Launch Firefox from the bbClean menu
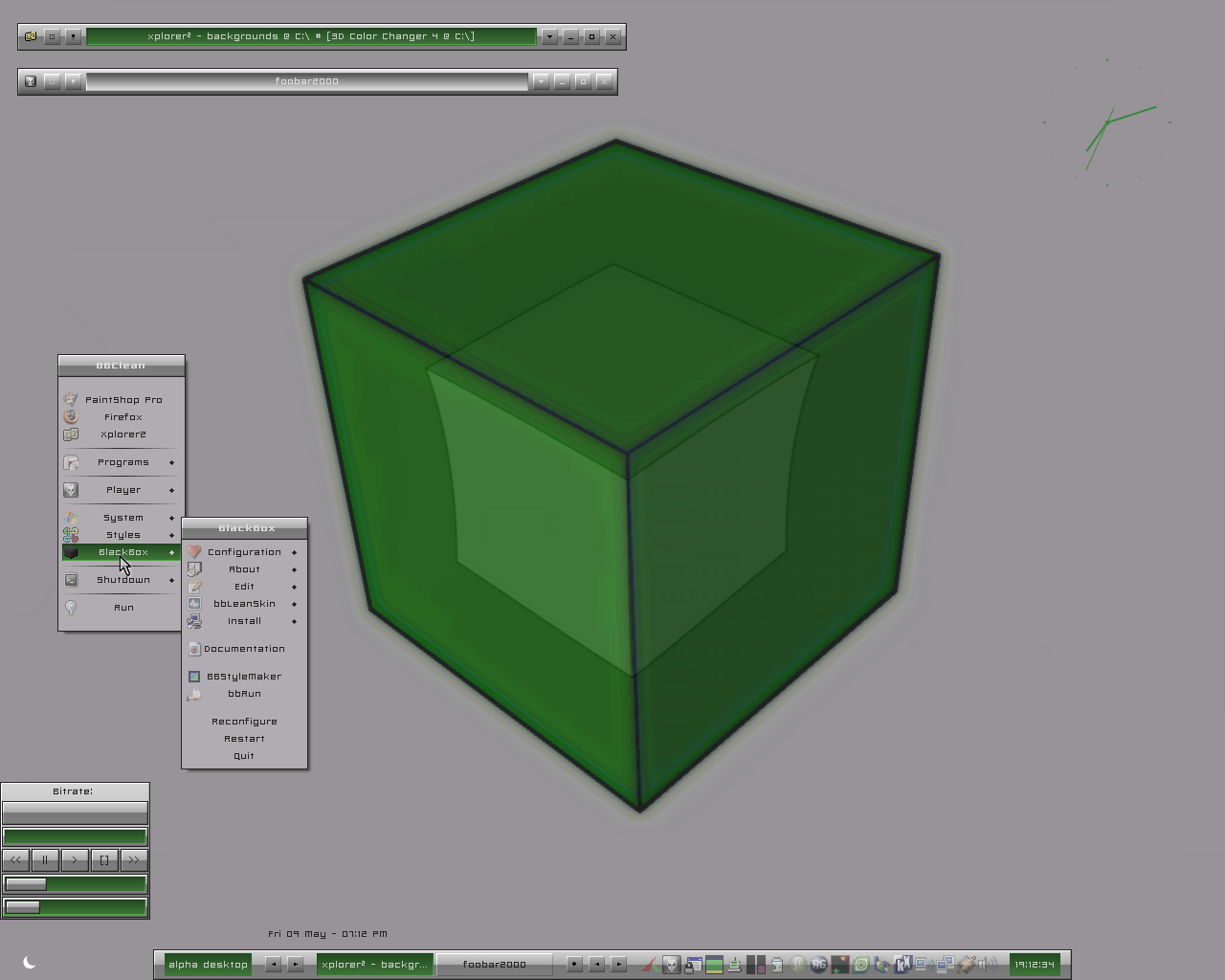This screenshot has width=1225, height=980. click(122, 416)
